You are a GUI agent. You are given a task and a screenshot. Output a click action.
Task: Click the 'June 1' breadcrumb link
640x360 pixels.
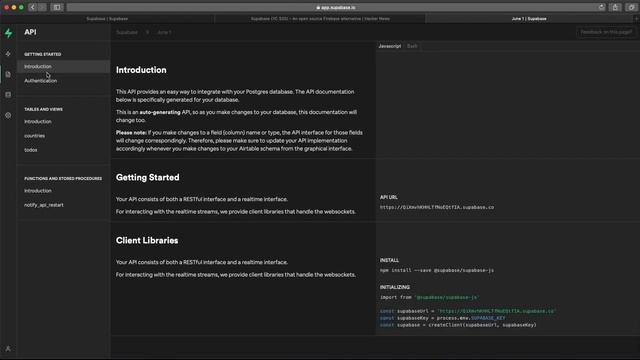(164, 32)
